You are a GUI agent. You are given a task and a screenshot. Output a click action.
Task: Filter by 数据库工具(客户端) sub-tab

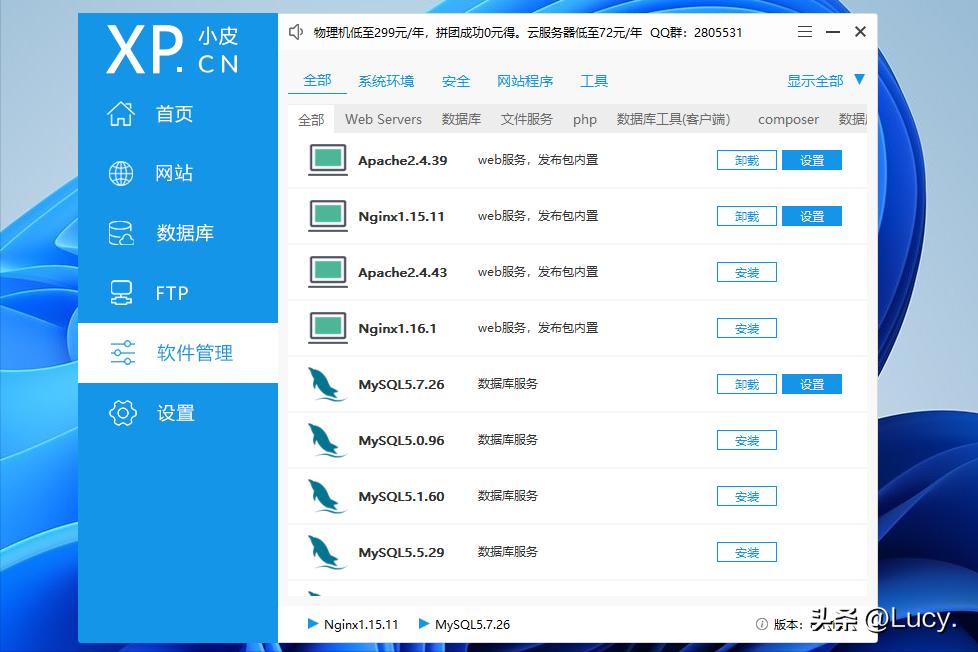pyautogui.click(x=674, y=119)
